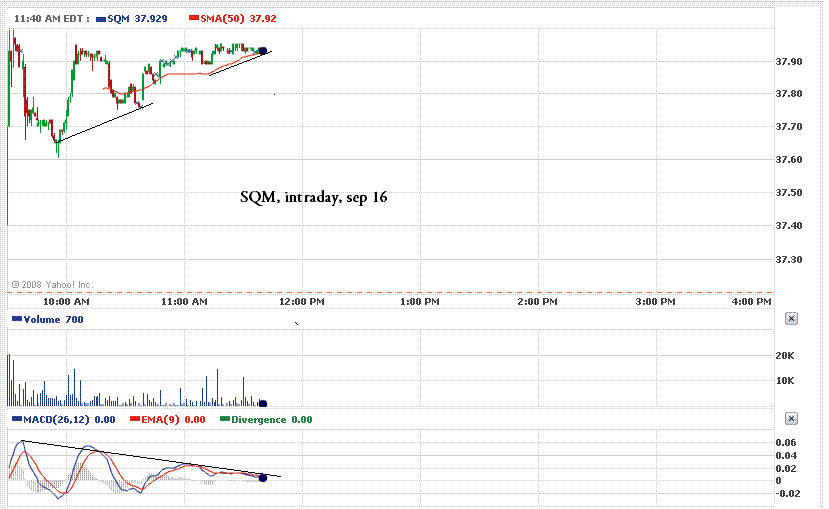Click the 37.40 price axis label
Screen dimensions: 829x509
click(789, 226)
